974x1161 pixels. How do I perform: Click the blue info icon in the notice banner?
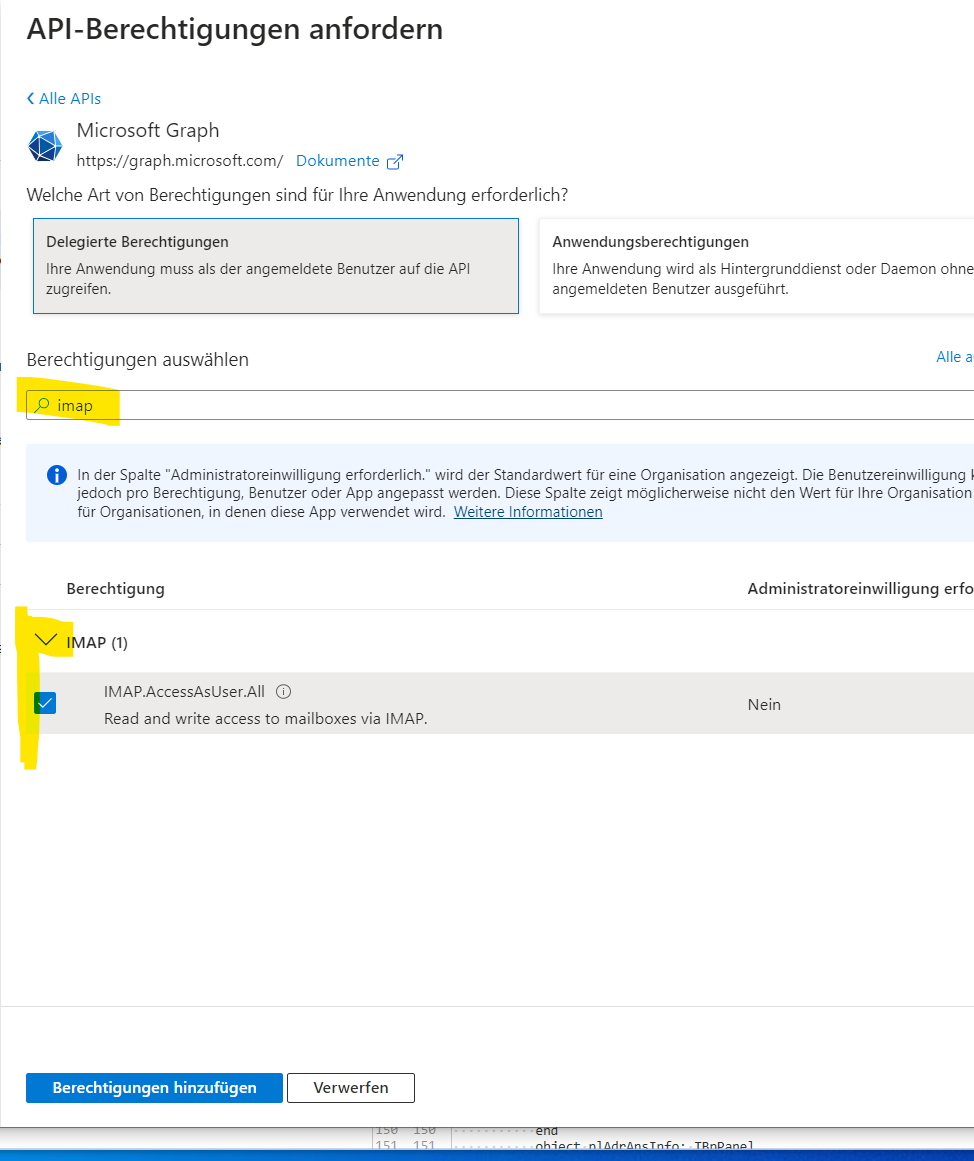pyautogui.click(x=57, y=475)
